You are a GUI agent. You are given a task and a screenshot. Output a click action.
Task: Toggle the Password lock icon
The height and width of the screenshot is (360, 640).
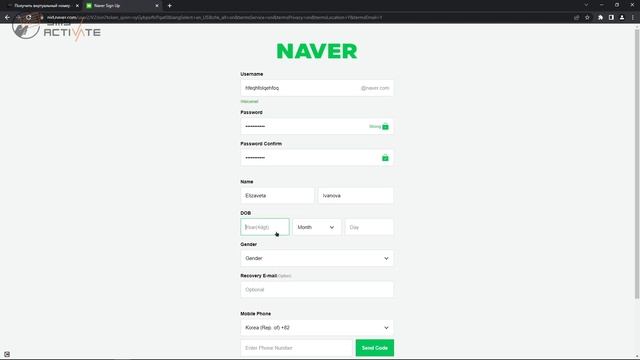[385, 127]
